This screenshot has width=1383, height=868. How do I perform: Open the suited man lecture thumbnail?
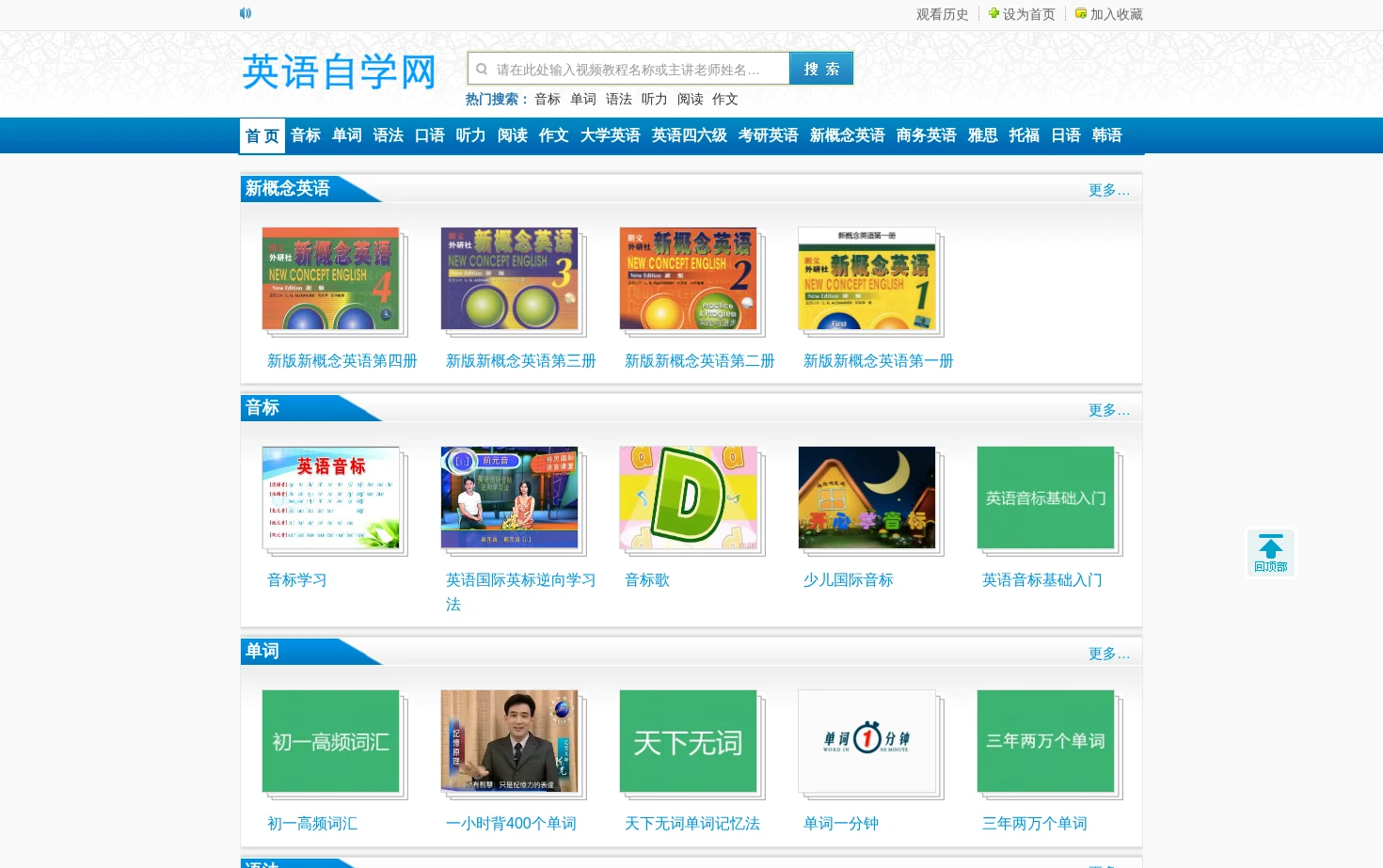[510, 741]
